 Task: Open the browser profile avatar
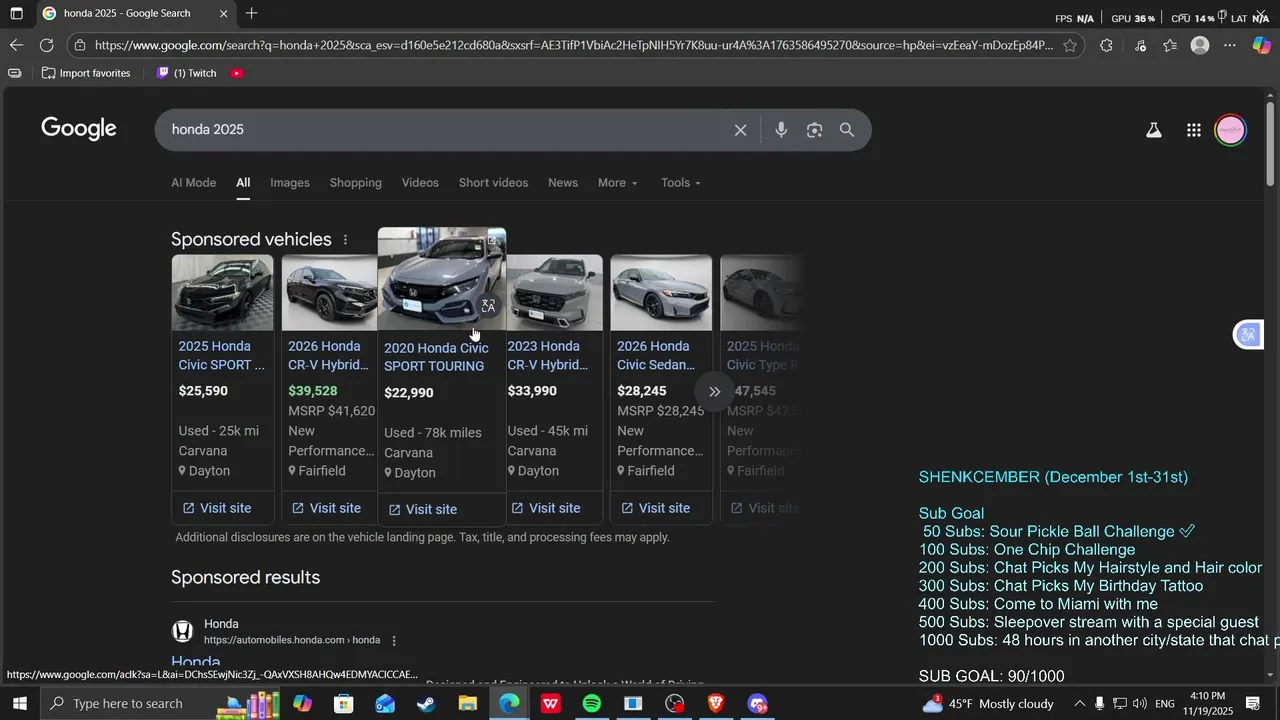[x=1200, y=45]
